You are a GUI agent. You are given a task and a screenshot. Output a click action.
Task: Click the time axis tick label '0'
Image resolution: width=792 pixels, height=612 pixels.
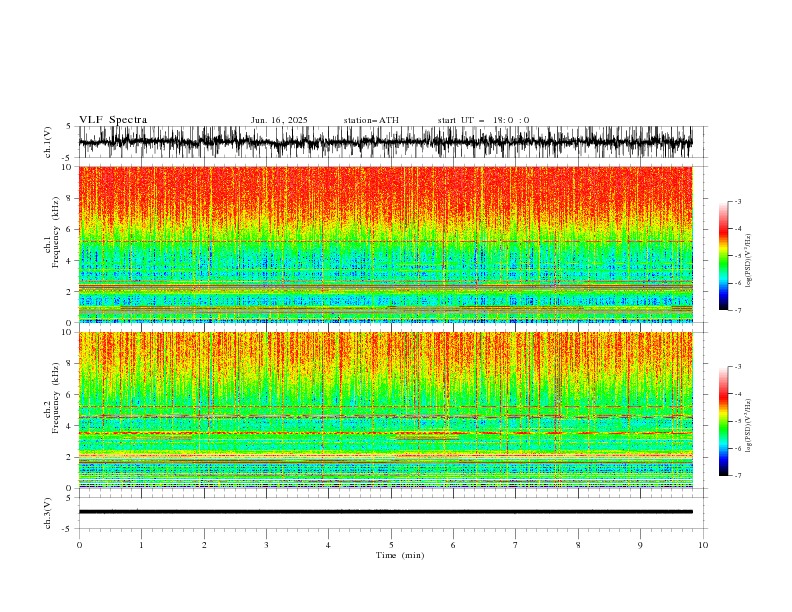79,545
